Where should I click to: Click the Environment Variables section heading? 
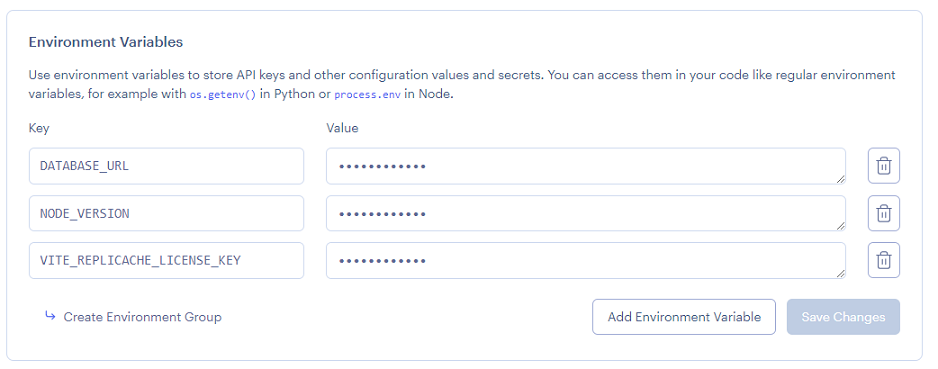click(x=106, y=42)
